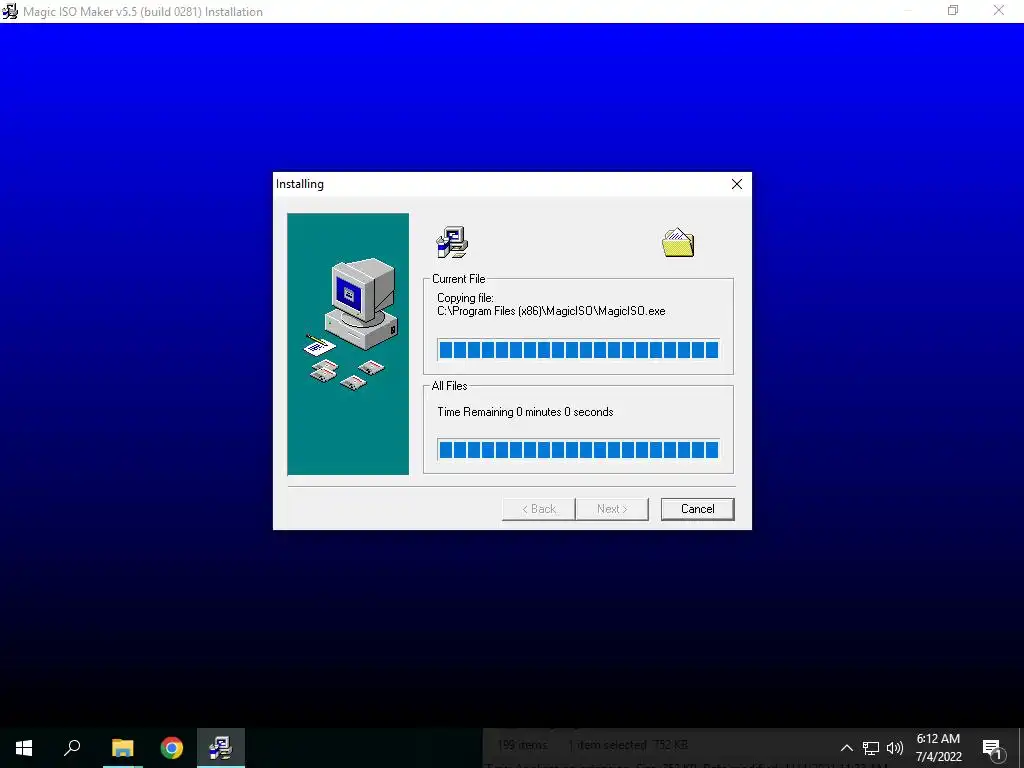Click the Cancel button in the installer
This screenshot has height=768, width=1024.
(x=697, y=509)
